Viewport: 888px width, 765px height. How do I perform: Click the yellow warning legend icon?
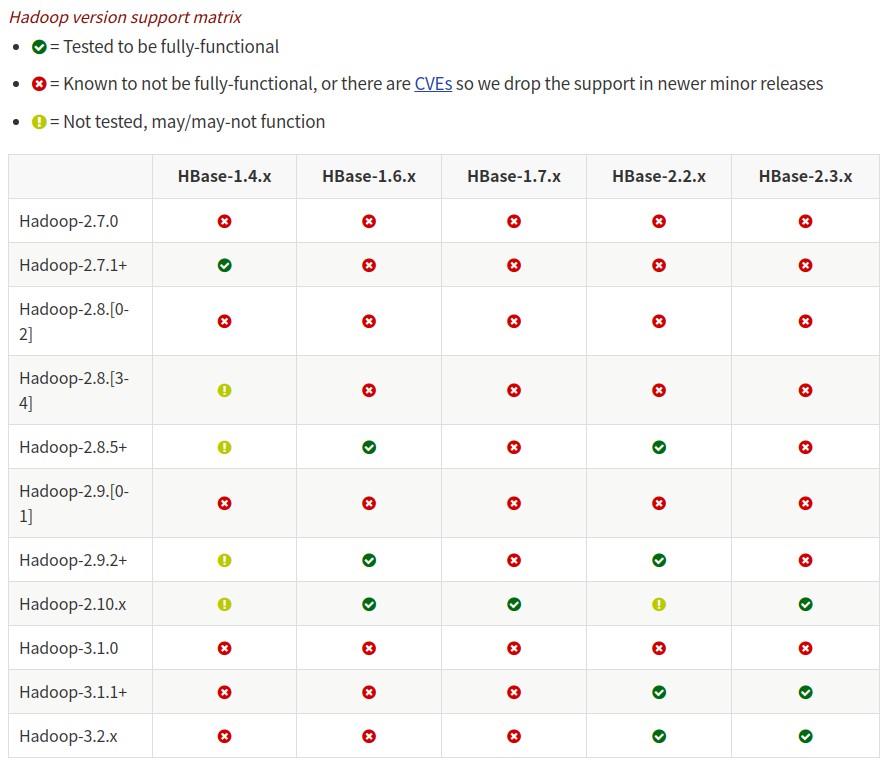39,122
